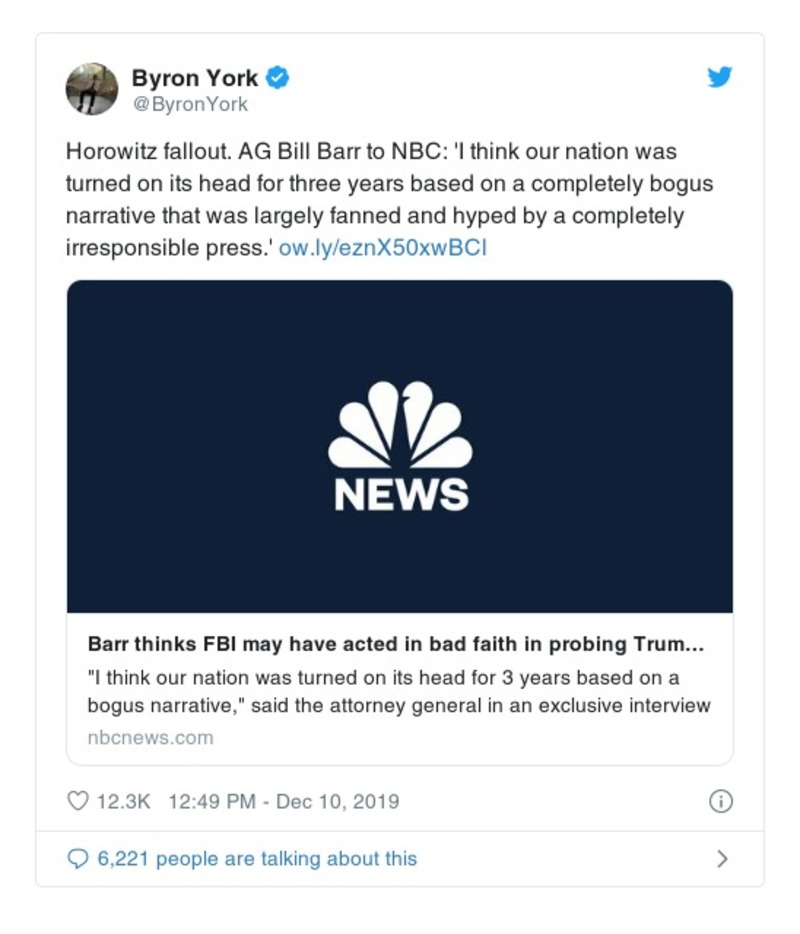Click the reply speech bubble icon
This screenshot has width=800, height=934.
78,858
